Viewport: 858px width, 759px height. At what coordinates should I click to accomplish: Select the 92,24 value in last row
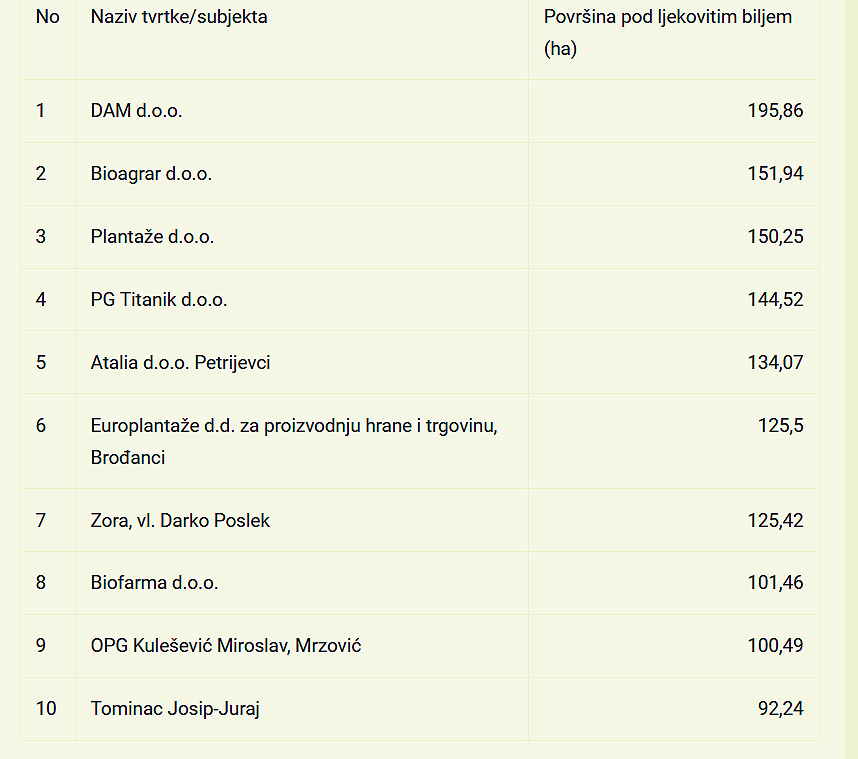click(781, 709)
